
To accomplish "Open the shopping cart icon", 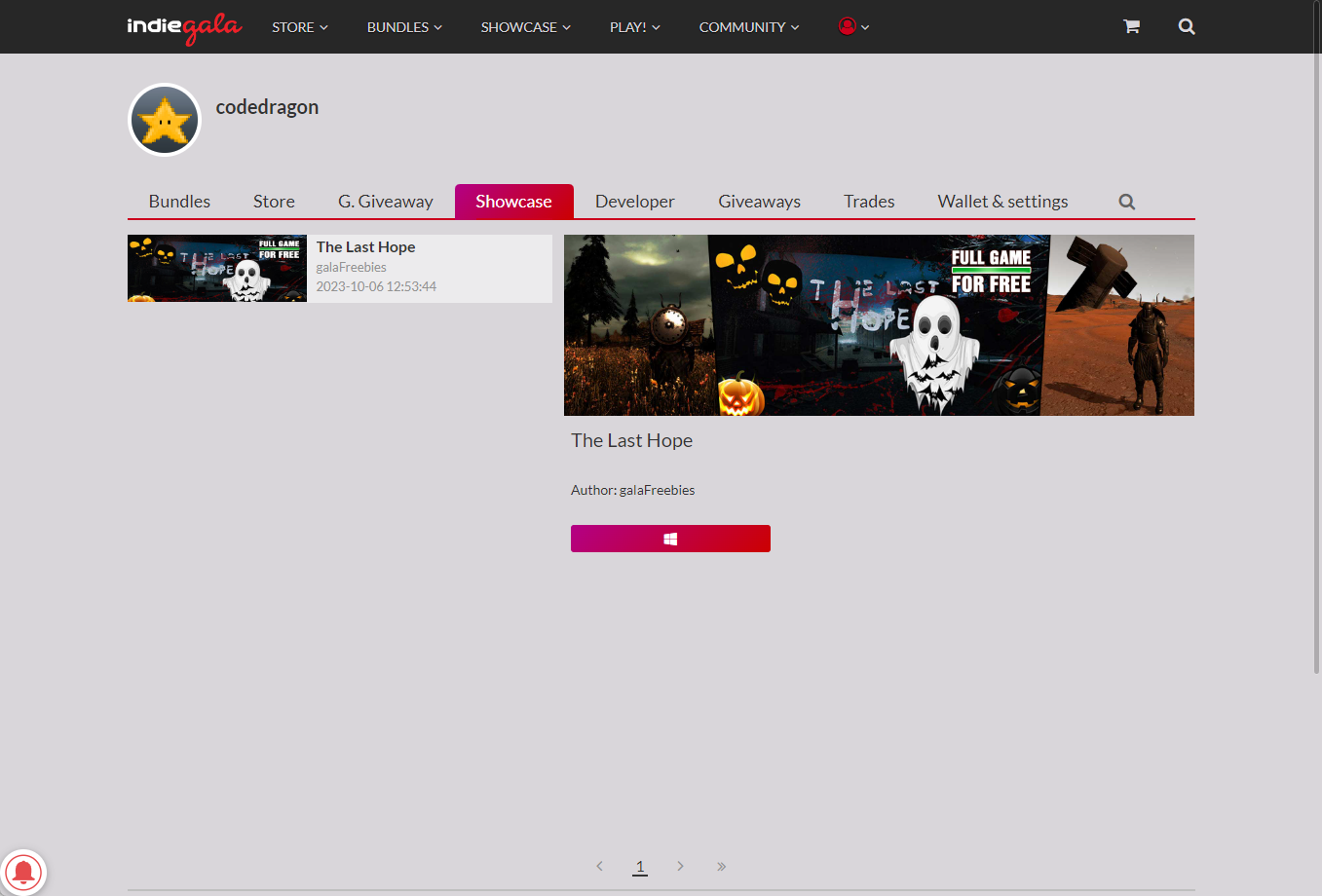I will click(1131, 26).
